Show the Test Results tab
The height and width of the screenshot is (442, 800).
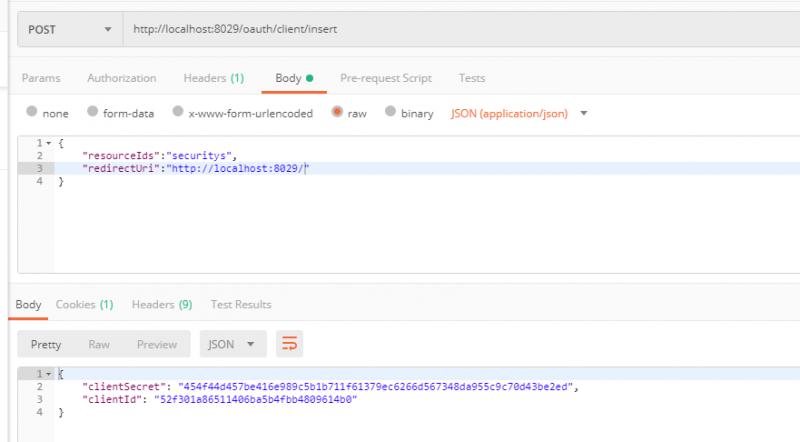241,304
